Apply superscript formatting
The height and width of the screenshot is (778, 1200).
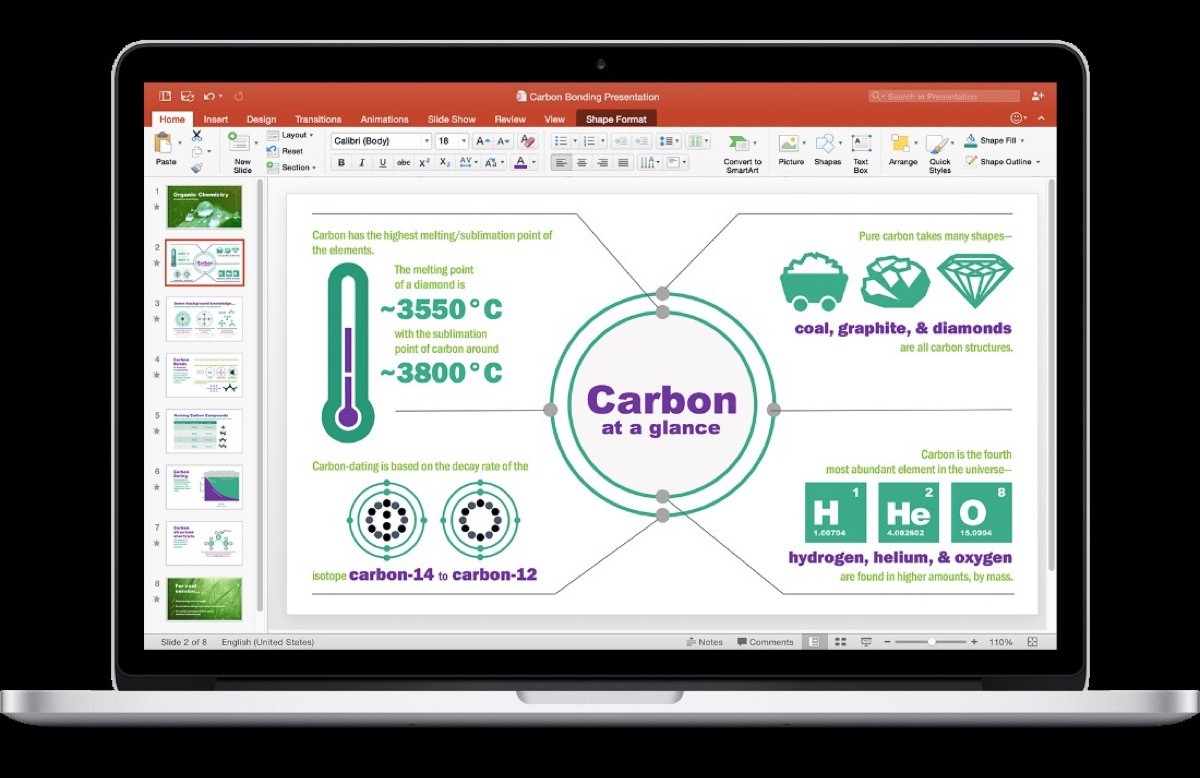pos(424,162)
